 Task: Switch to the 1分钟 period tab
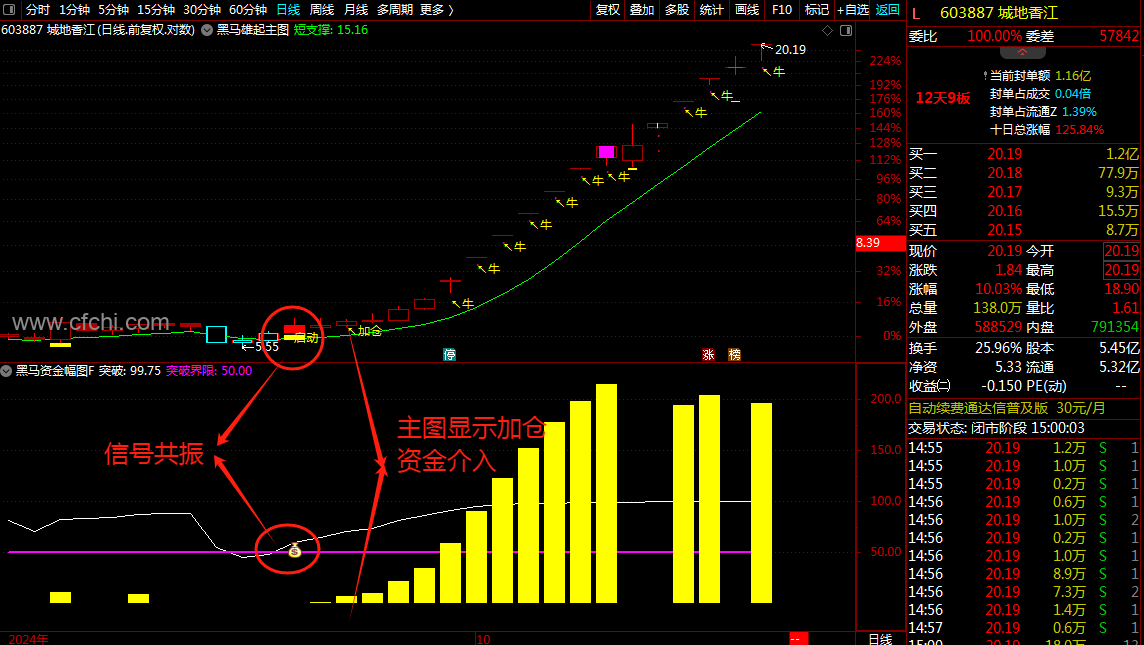(74, 9)
